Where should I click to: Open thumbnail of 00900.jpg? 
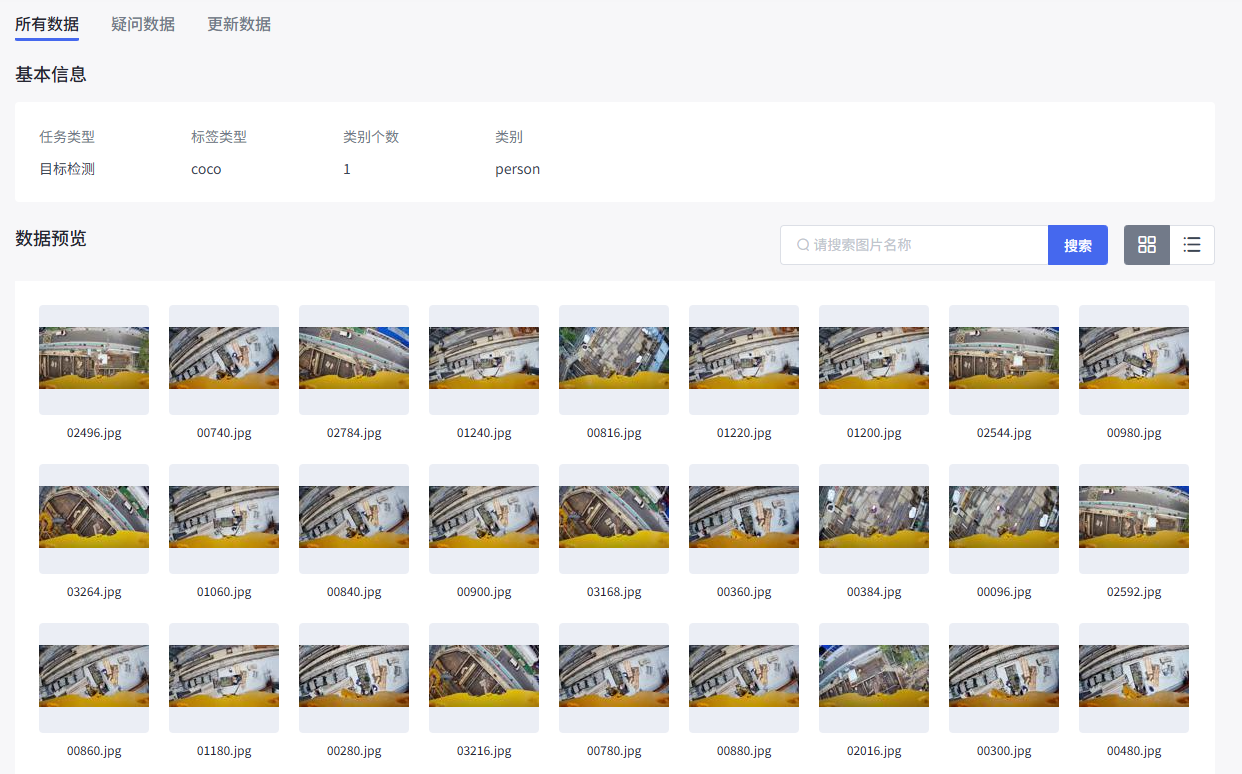click(484, 519)
